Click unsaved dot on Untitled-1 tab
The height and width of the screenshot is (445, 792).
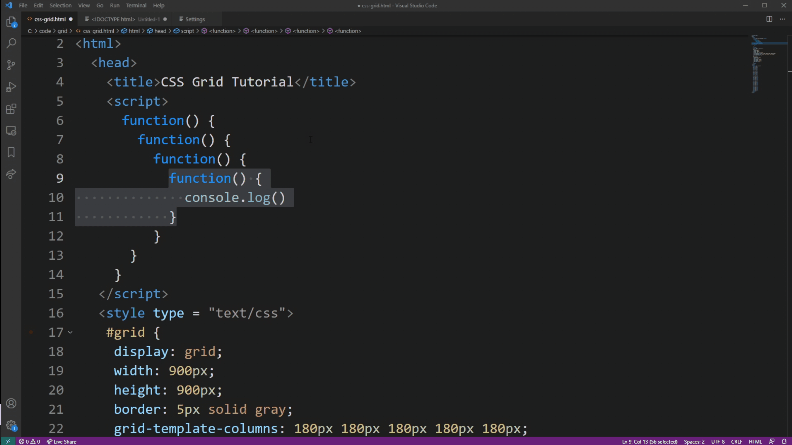(x=165, y=19)
